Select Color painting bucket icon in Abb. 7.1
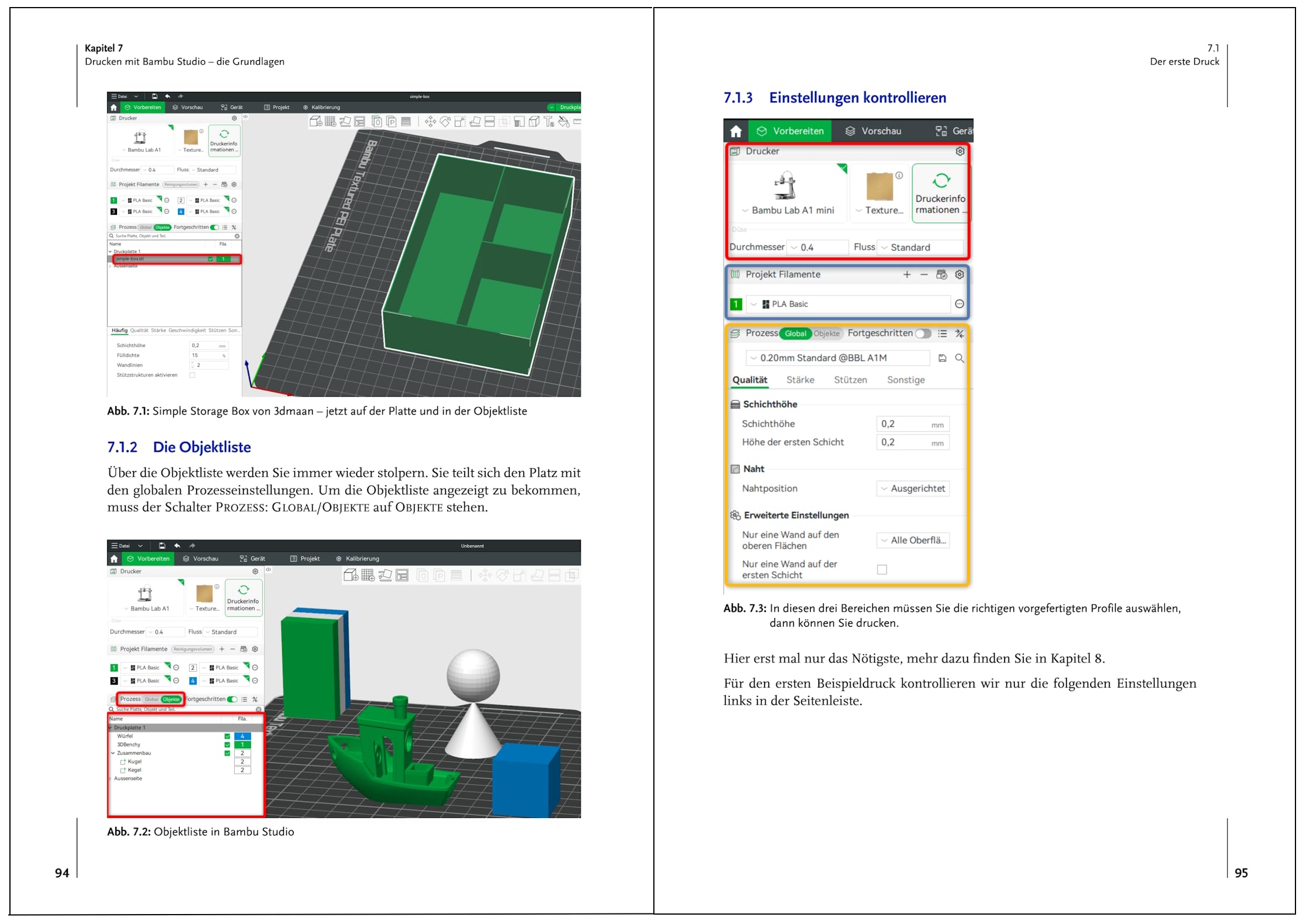 564,122
